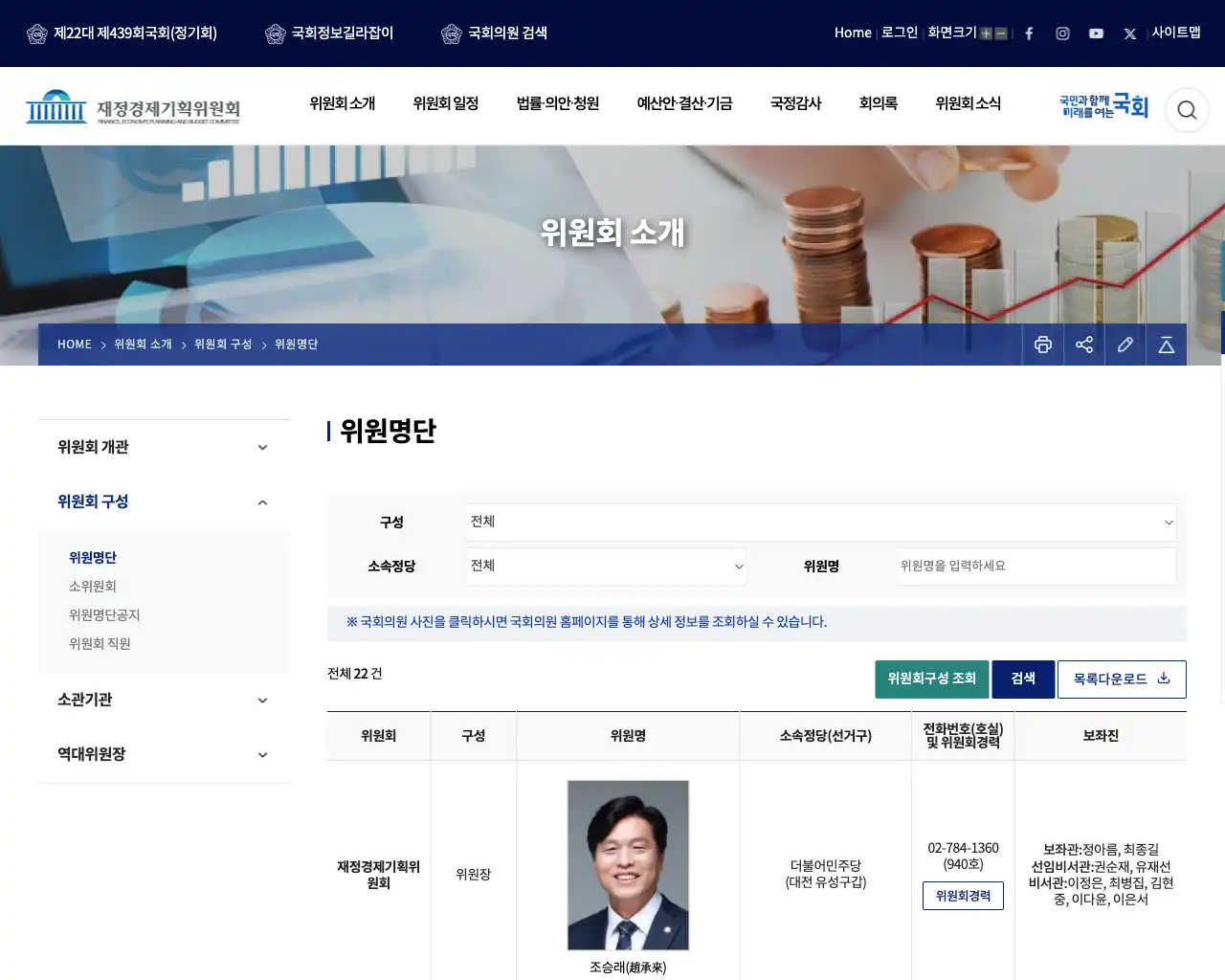Screen dimensions: 1225x980
Task: Open the 로그인 link
Action: pos(900,33)
